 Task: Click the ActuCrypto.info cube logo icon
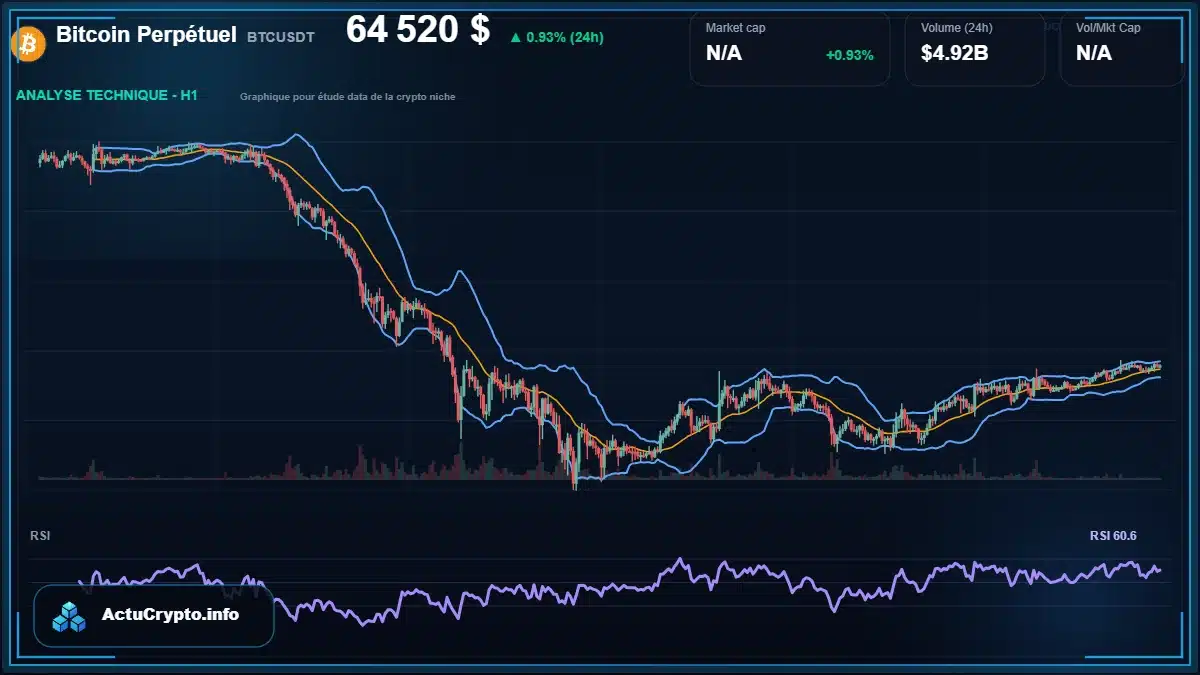[x=70, y=616]
